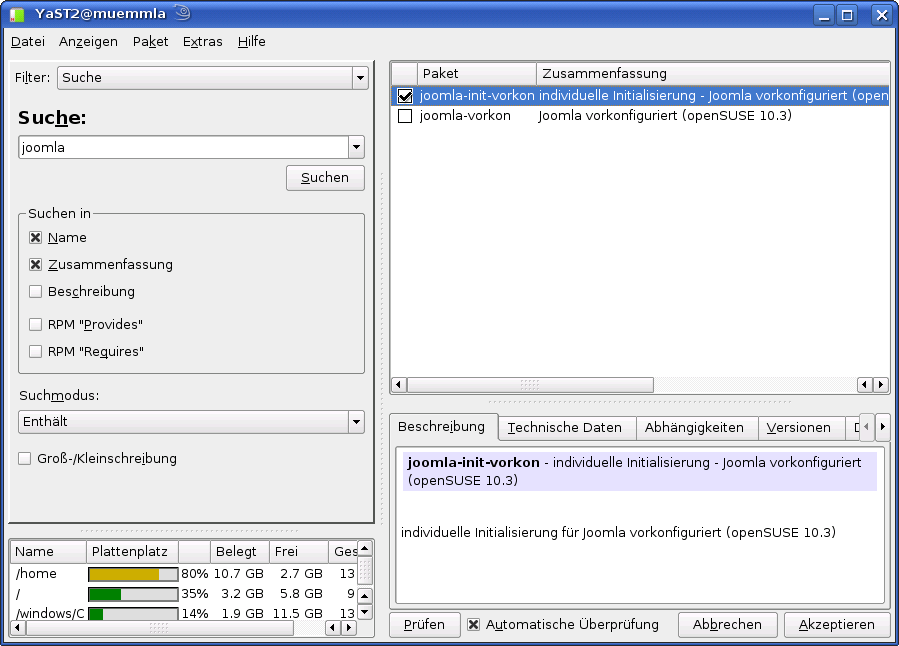This screenshot has height=646, width=899.
Task: Open the search term history dropdown arrow
Action: [x=356, y=147]
